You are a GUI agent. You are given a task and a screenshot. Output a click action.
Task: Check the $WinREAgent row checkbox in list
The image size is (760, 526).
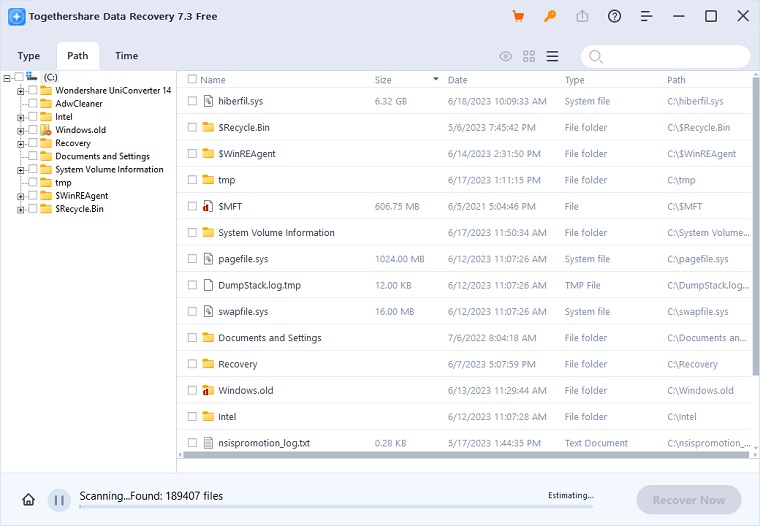click(x=192, y=153)
